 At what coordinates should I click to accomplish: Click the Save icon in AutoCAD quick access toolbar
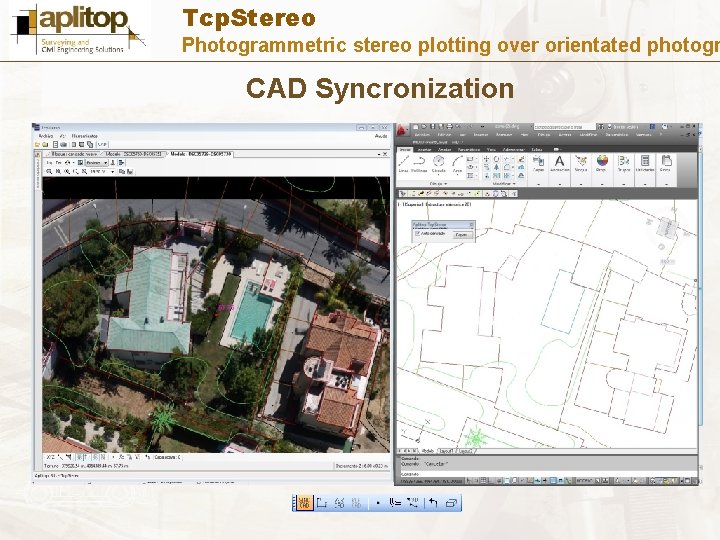(432, 126)
